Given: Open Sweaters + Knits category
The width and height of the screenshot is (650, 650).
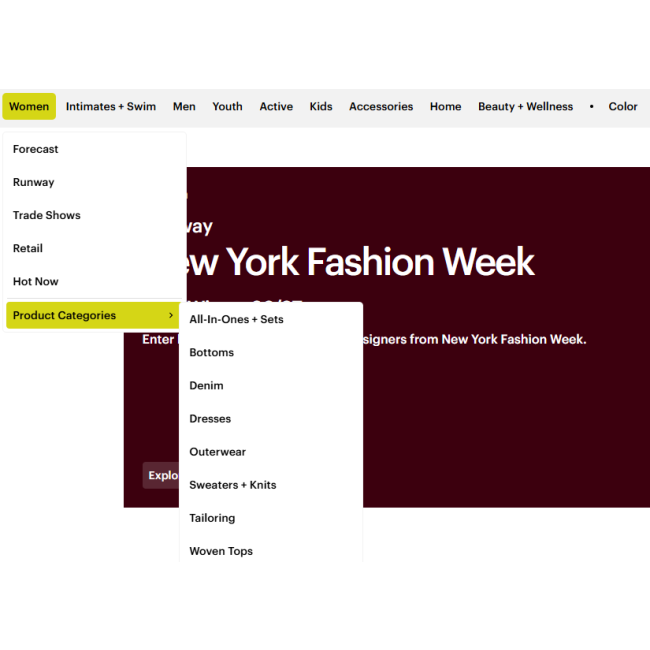Looking at the screenshot, I should (271, 485).
